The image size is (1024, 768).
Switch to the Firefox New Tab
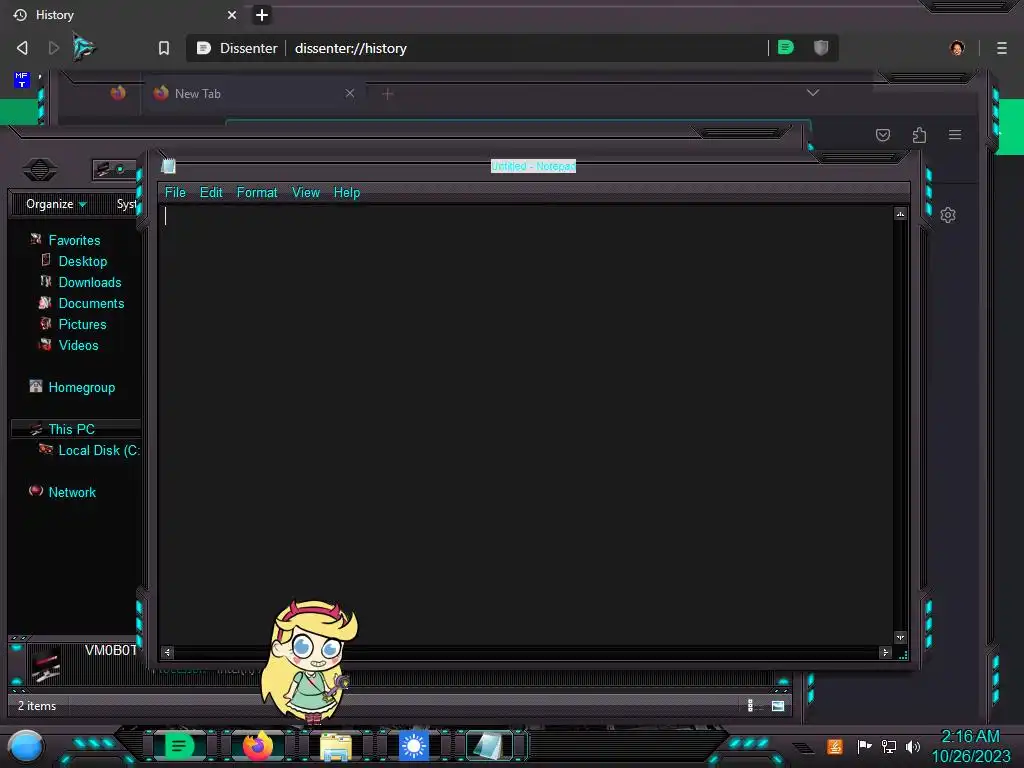[x=251, y=93]
